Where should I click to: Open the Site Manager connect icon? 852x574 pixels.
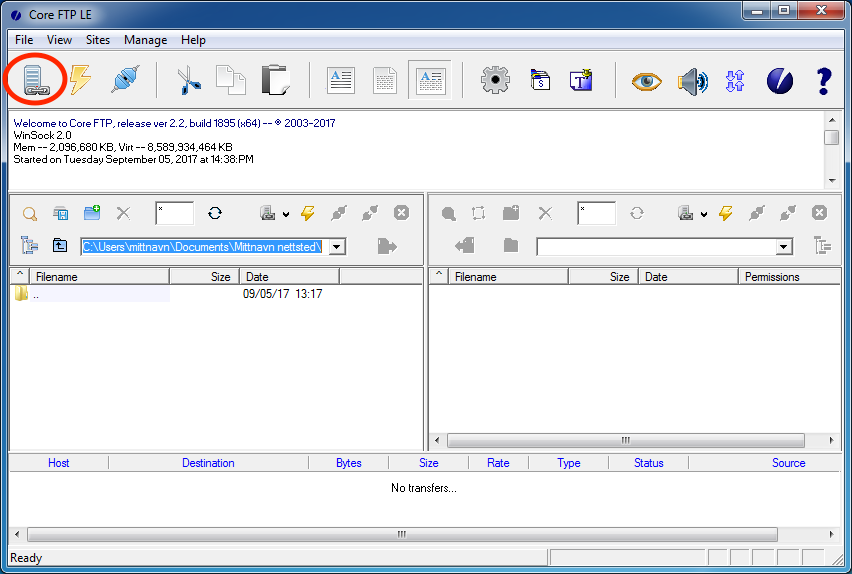point(36,80)
